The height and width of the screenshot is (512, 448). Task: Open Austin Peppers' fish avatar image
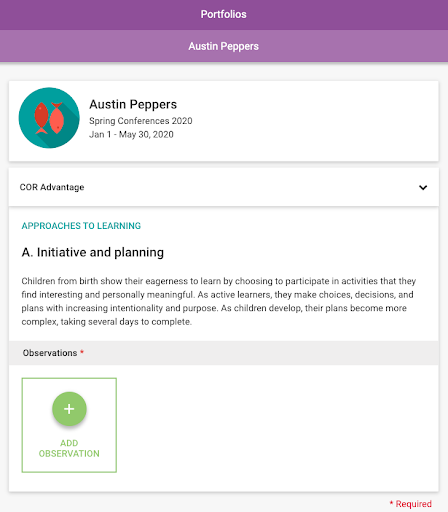(x=49, y=118)
